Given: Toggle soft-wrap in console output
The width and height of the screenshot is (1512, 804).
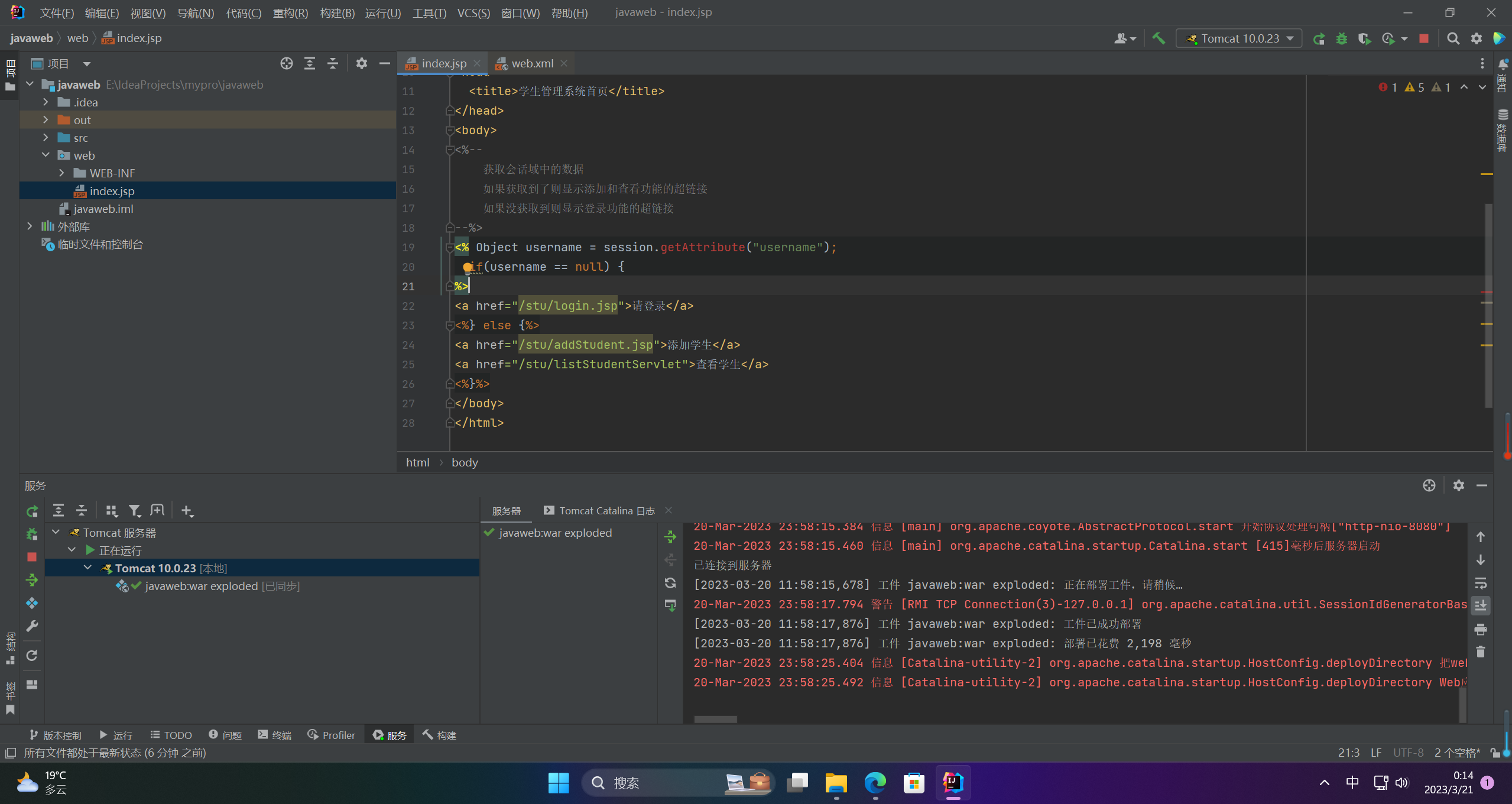Looking at the screenshot, I should (x=1480, y=583).
